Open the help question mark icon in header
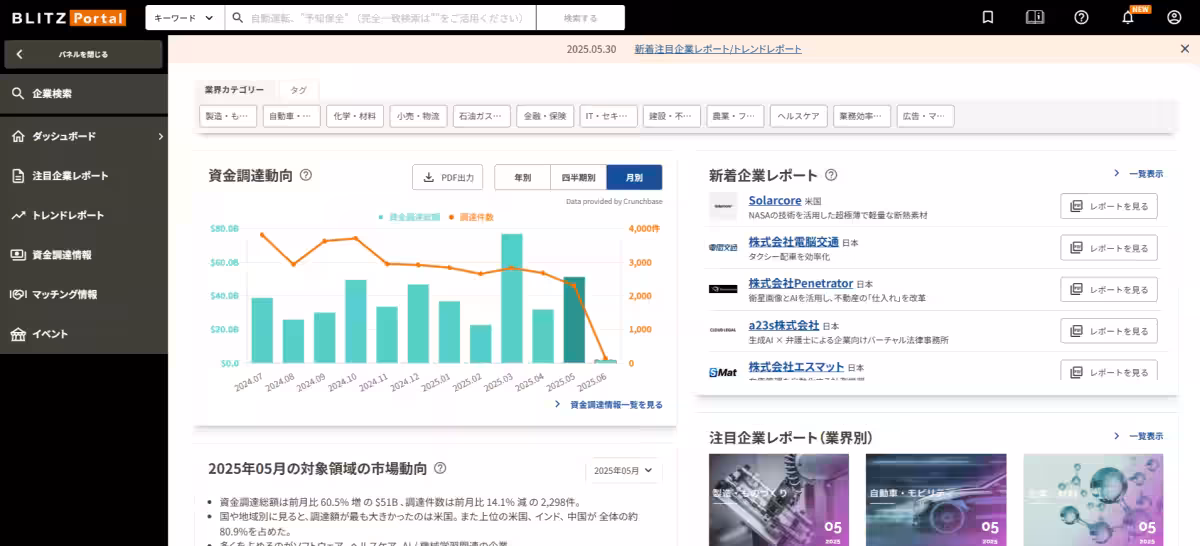This screenshot has width=1200, height=546. pos(1081,17)
